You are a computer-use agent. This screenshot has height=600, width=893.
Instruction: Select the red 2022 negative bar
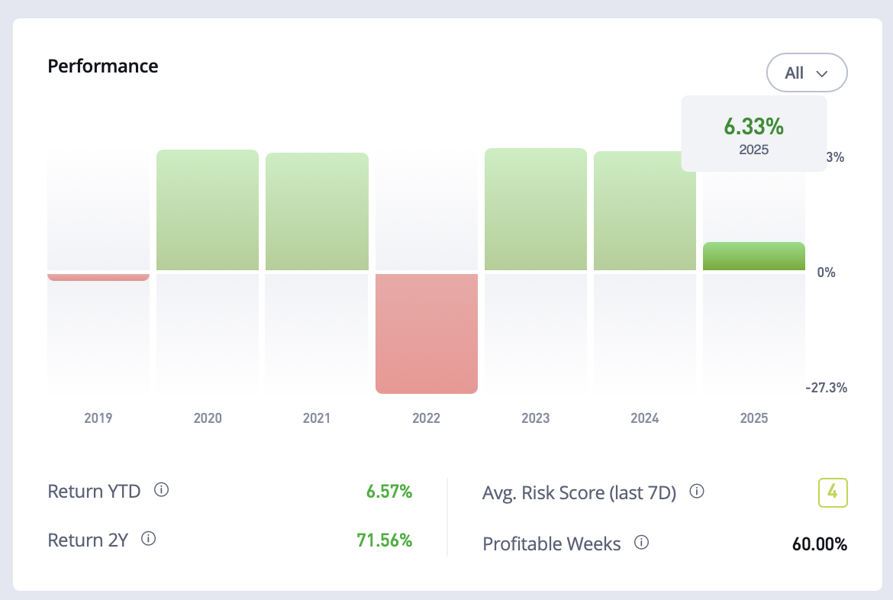coord(426,332)
